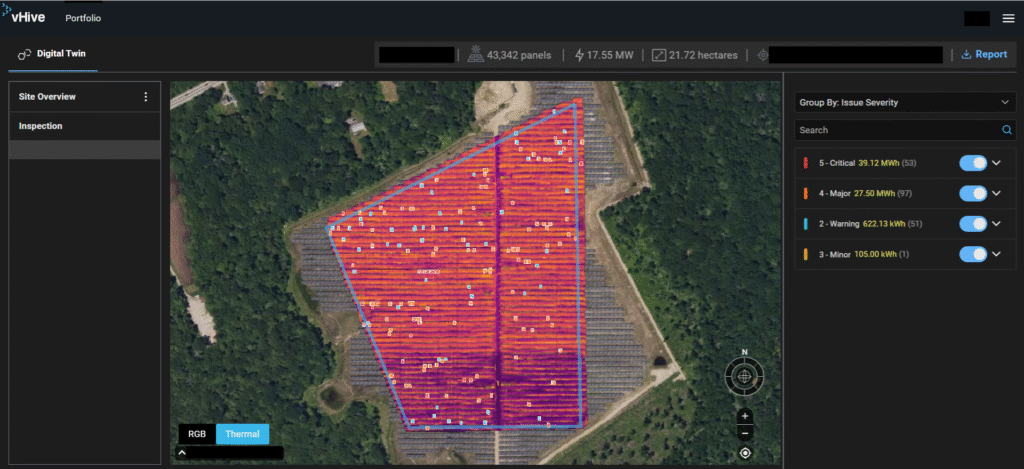Switch to the Digital Twin tab
Screen dimensions: 1024x469
(52, 54)
